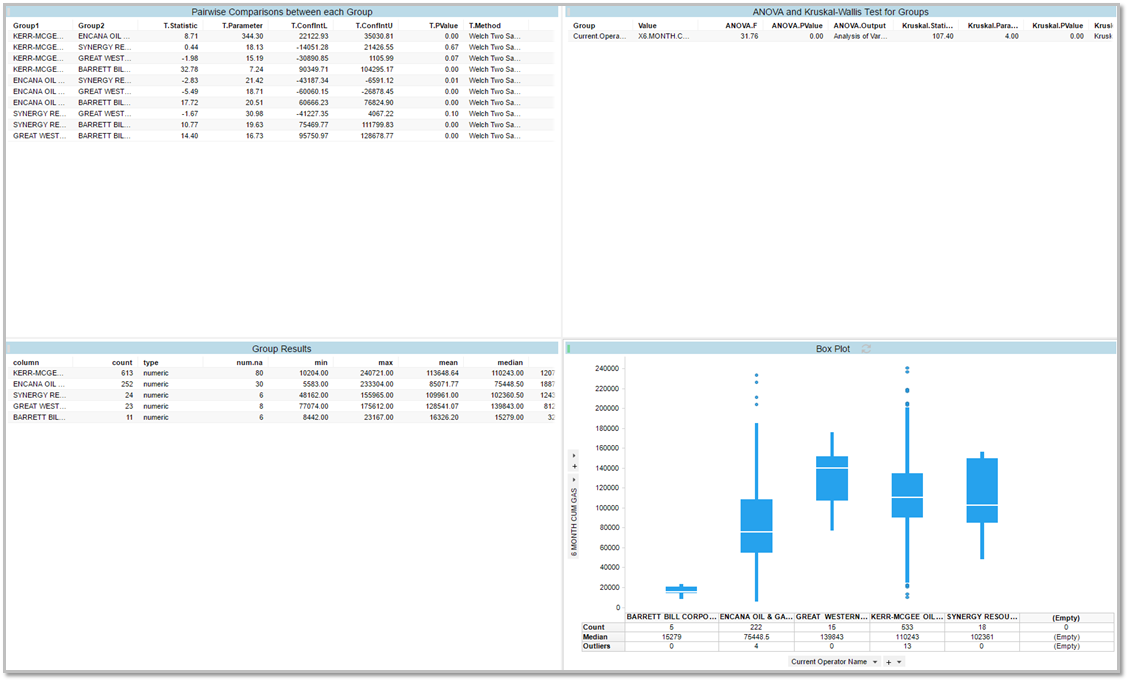Select the X6.MONTH.C... value cell
Viewport: 1129px width, 682px height.
click(663, 36)
